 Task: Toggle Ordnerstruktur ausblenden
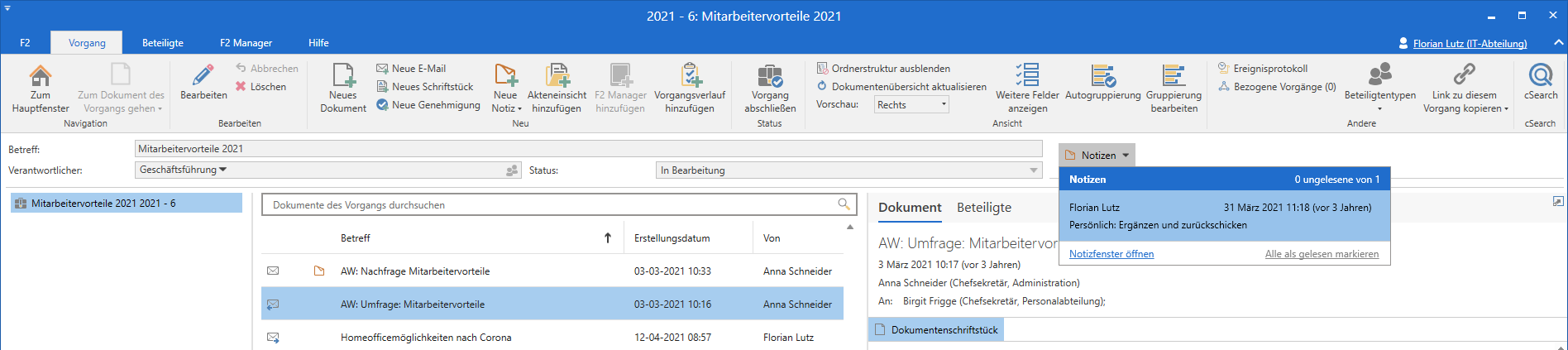883,69
